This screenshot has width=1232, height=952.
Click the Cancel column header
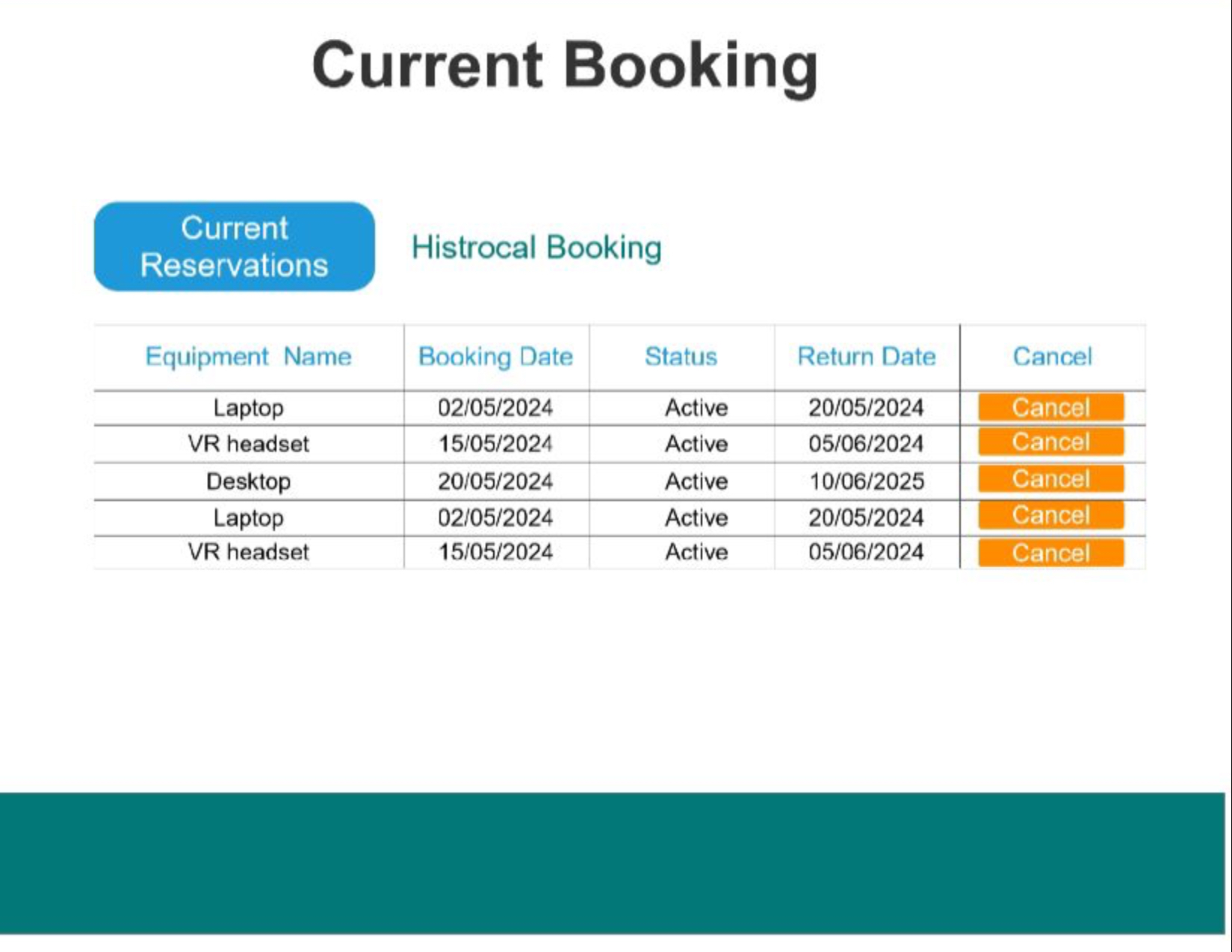pyautogui.click(x=1052, y=356)
